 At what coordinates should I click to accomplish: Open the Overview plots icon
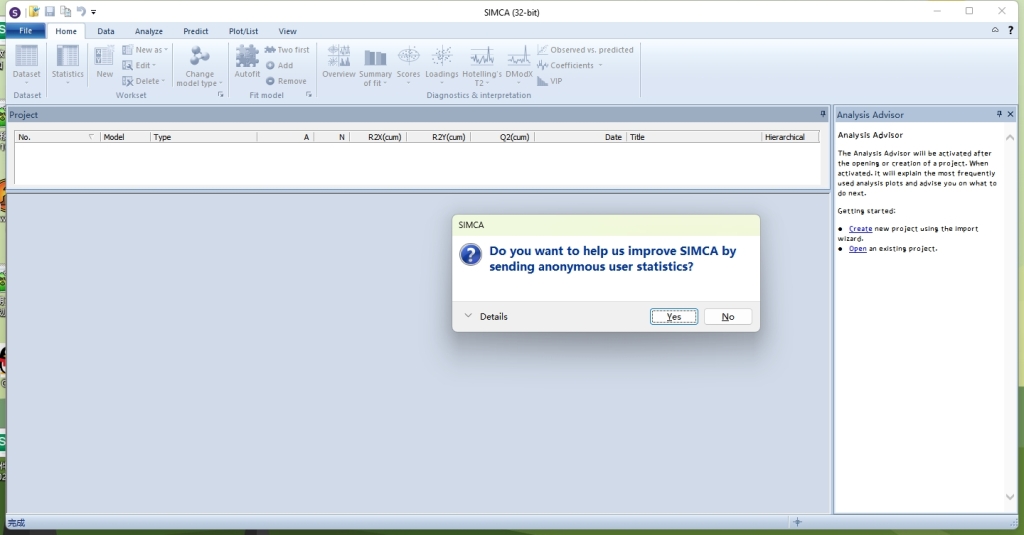click(x=339, y=57)
